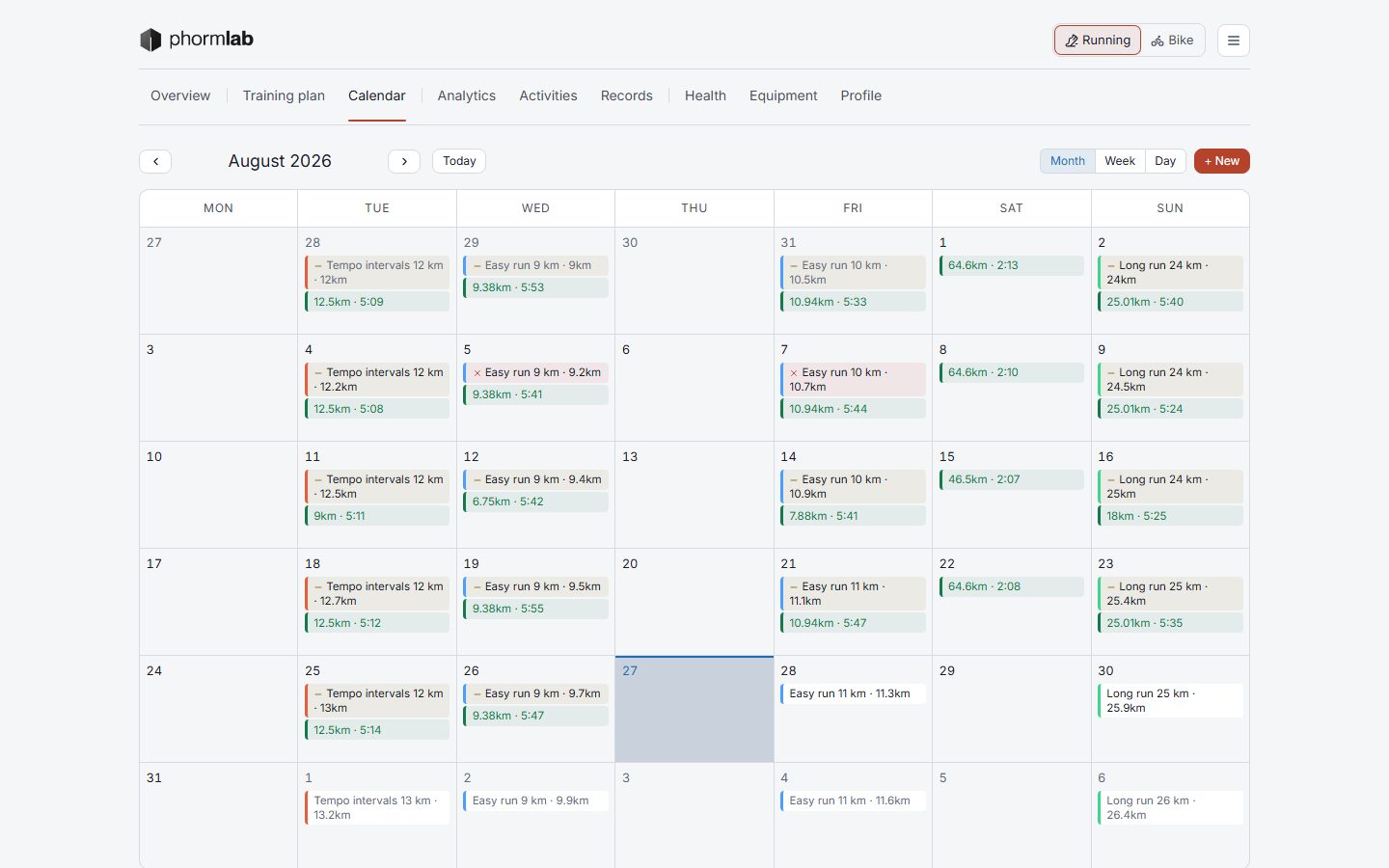Open Tempo intervals 12 km · 13km event
The height and width of the screenshot is (868, 1389).
point(377,700)
